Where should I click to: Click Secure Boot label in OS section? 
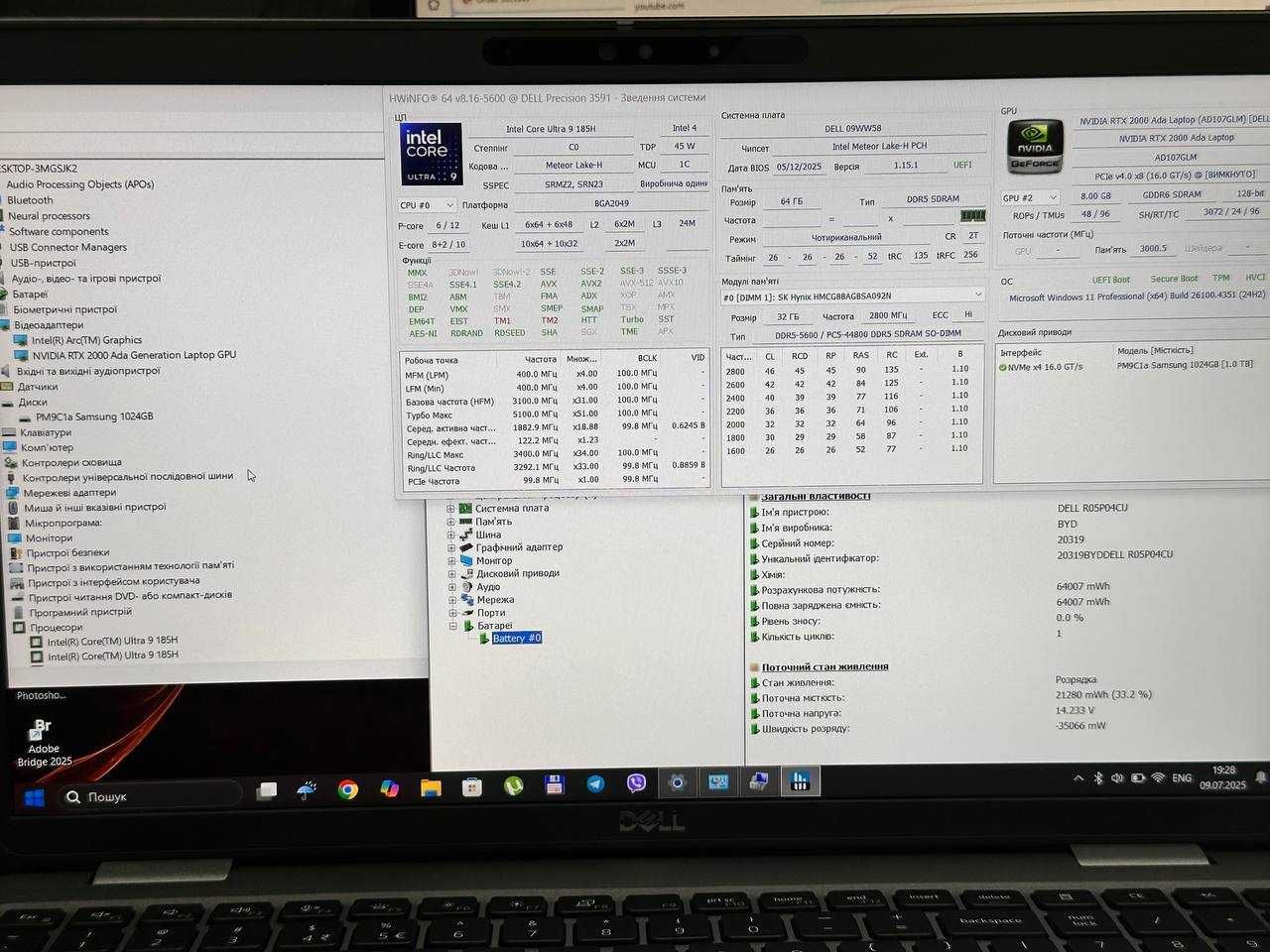pyautogui.click(x=1174, y=280)
